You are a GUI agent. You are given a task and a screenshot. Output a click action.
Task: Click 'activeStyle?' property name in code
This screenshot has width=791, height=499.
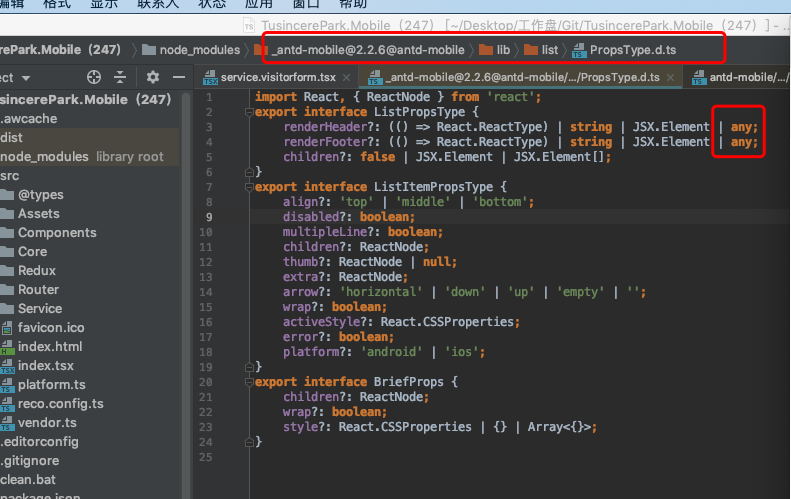[327, 322]
